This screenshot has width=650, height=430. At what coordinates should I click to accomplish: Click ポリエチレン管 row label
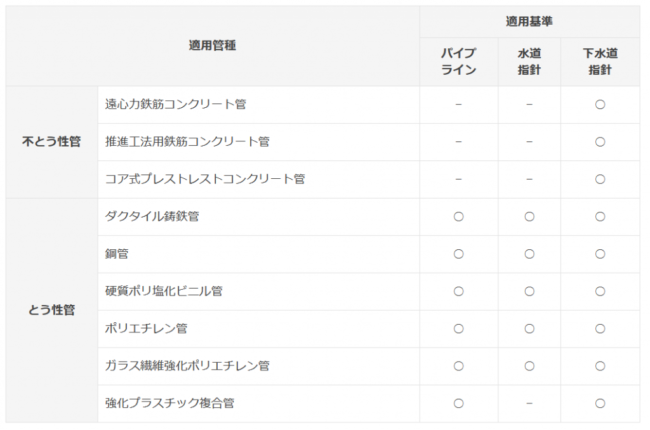coord(146,329)
